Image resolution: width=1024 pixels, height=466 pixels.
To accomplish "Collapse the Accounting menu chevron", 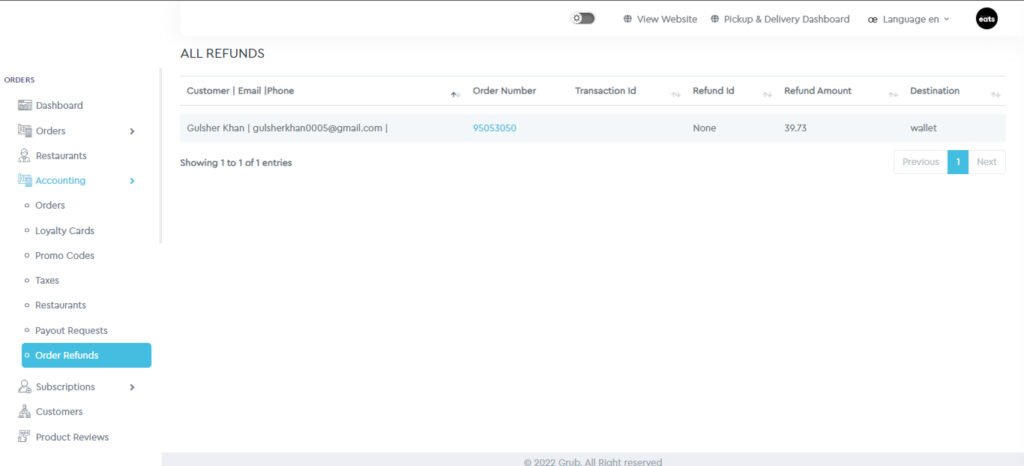I will 132,181.
